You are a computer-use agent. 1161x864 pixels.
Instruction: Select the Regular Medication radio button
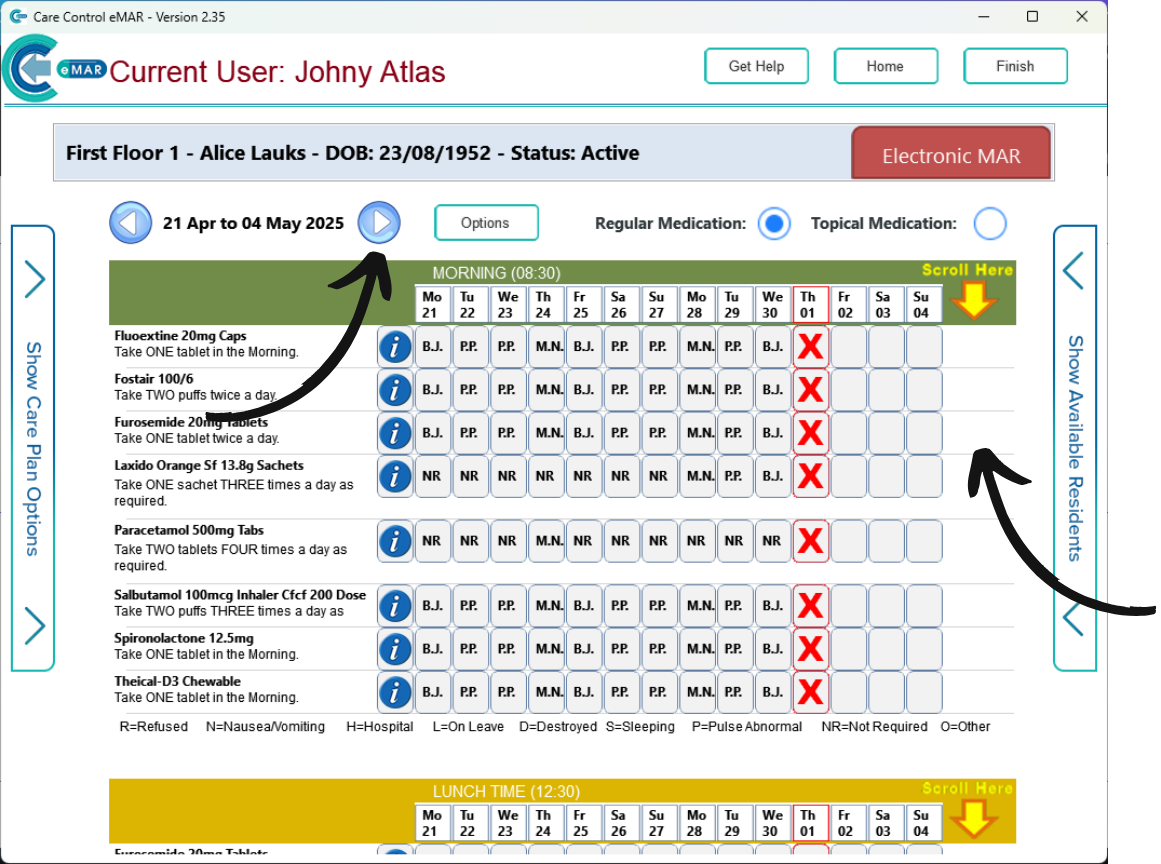[x=774, y=223]
